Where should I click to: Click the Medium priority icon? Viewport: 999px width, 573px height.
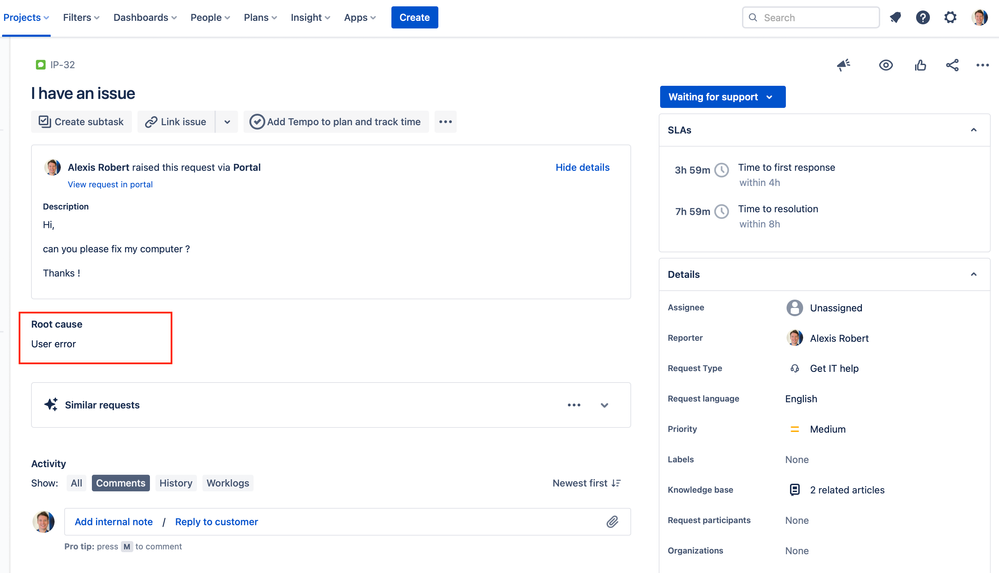[794, 430]
